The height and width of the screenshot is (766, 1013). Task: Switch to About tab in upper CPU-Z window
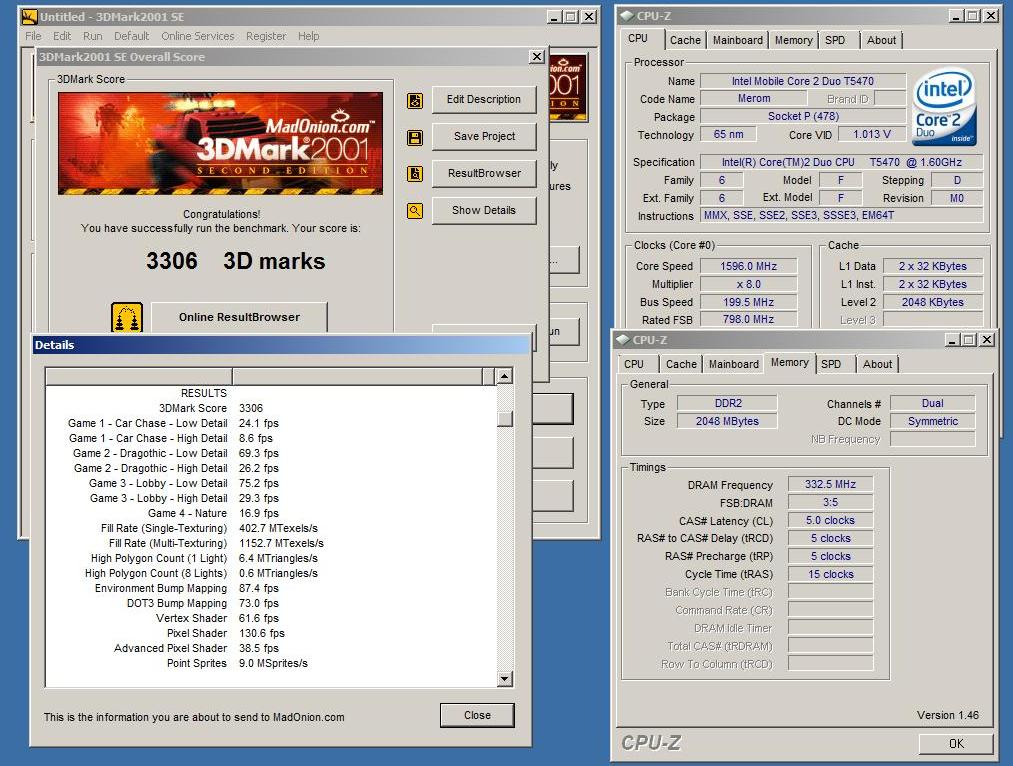click(881, 40)
